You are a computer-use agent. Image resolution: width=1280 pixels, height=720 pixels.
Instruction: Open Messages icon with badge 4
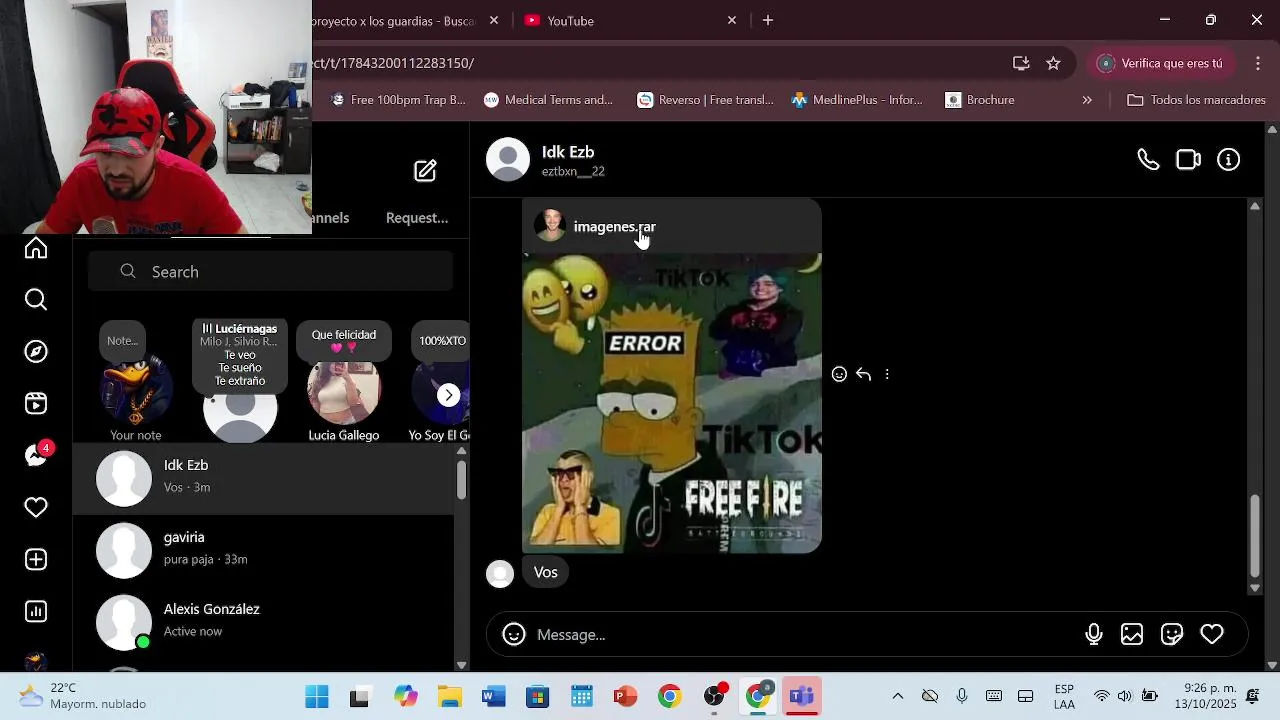[37, 455]
